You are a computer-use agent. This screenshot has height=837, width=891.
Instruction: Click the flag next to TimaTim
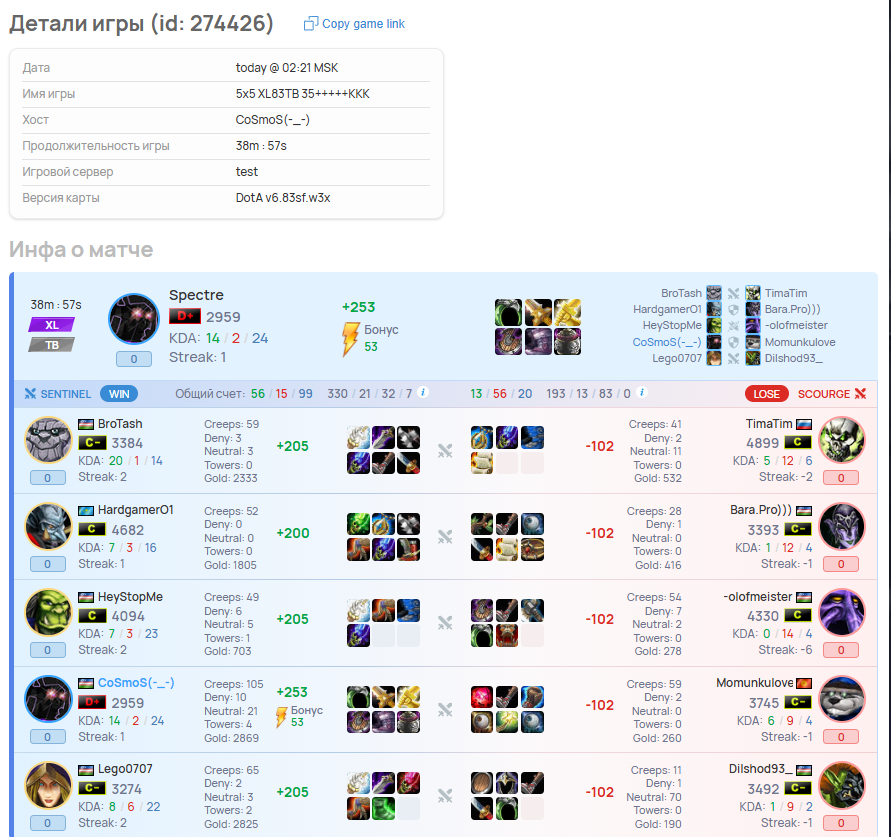[803, 424]
